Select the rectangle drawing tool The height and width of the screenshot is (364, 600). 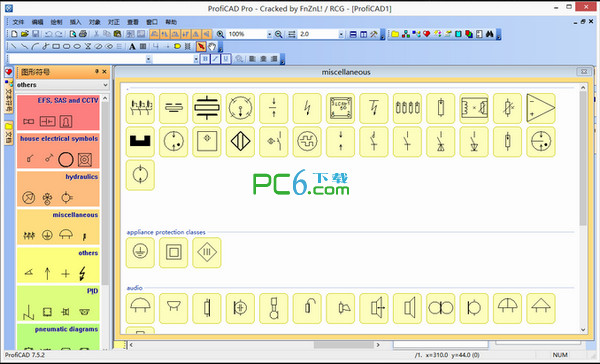56,47
